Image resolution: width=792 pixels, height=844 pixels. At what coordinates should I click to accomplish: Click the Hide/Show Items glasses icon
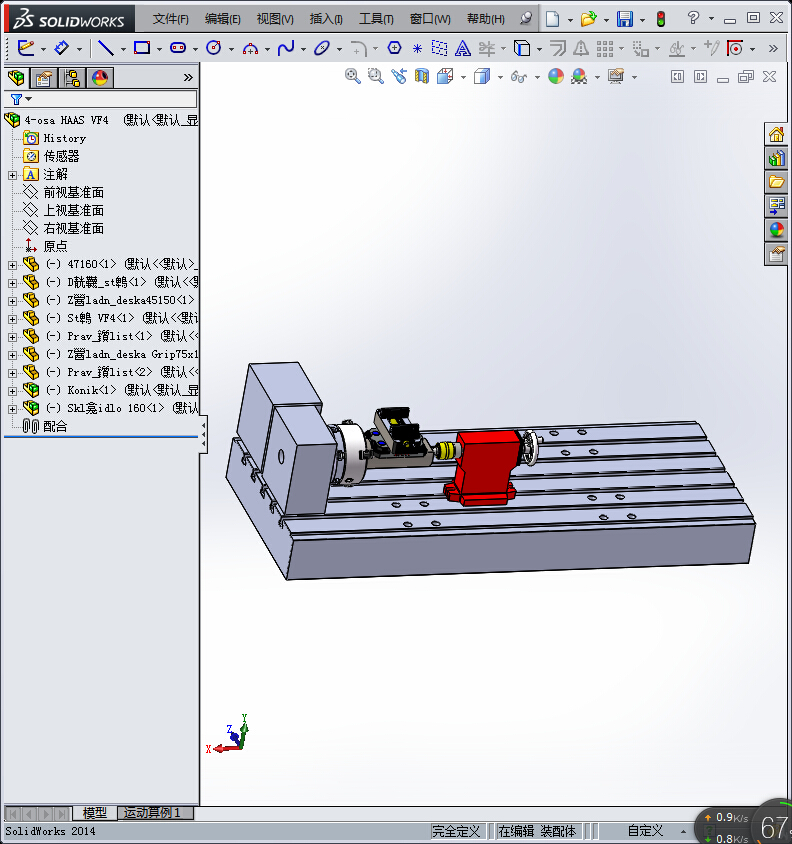(518, 77)
